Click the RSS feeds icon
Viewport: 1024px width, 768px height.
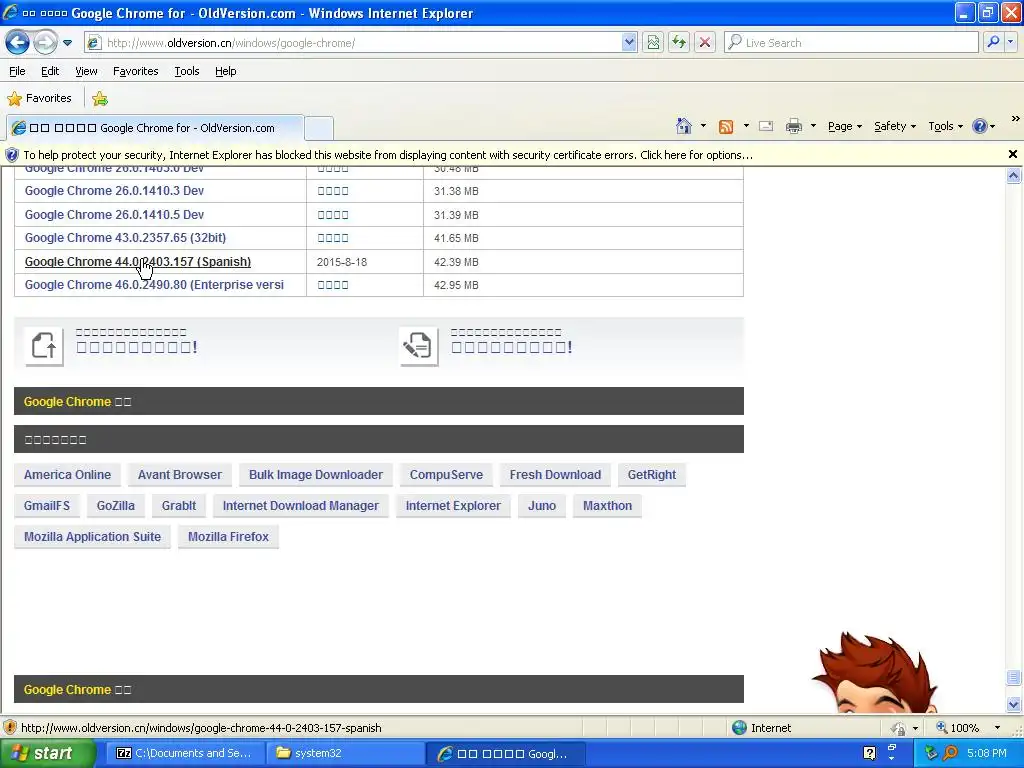tap(726, 127)
